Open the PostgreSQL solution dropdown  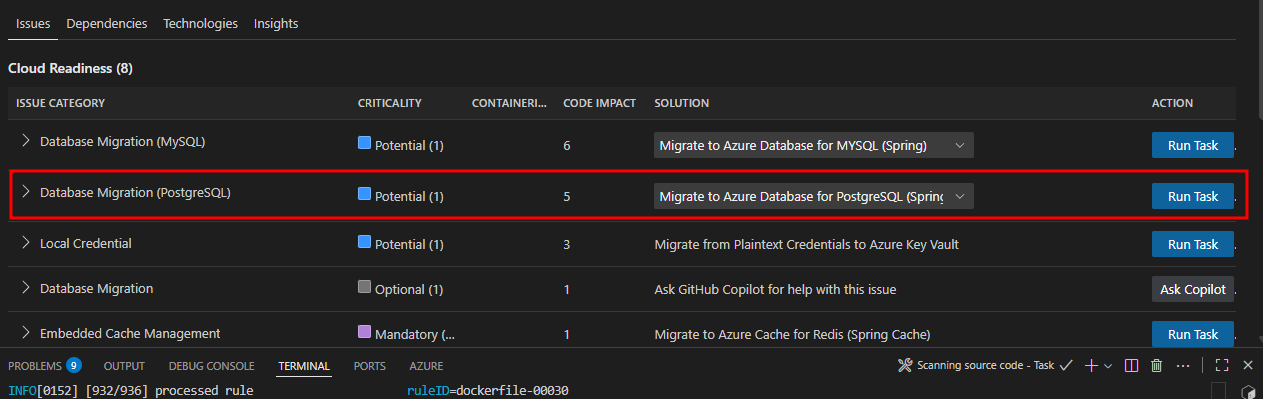(x=813, y=197)
